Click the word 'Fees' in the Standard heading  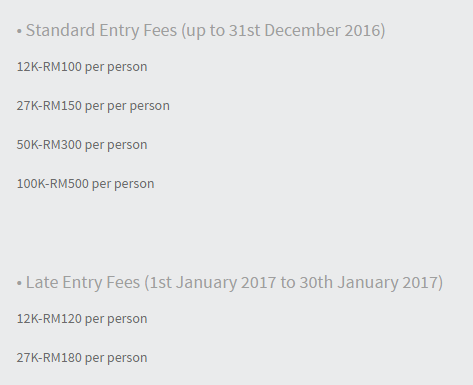pyautogui.click(x=160, y=30)
